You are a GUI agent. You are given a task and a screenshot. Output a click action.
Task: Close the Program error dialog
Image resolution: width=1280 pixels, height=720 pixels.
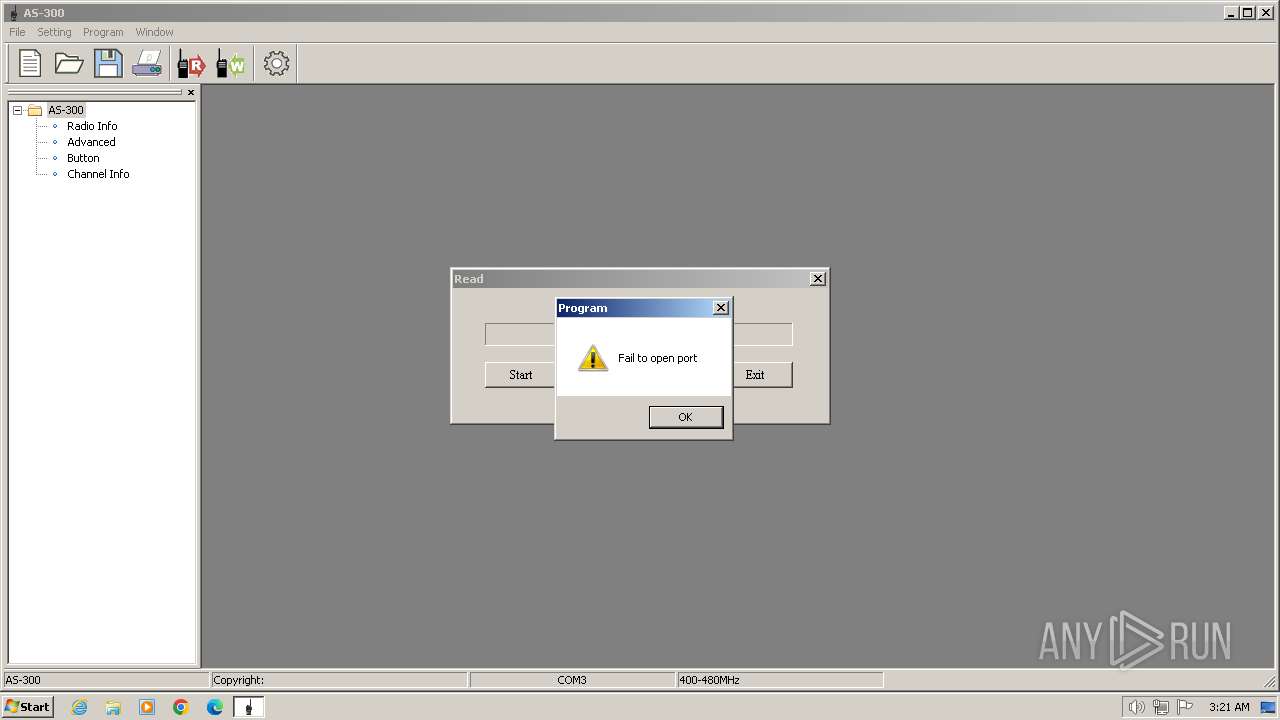click(721, 308)
